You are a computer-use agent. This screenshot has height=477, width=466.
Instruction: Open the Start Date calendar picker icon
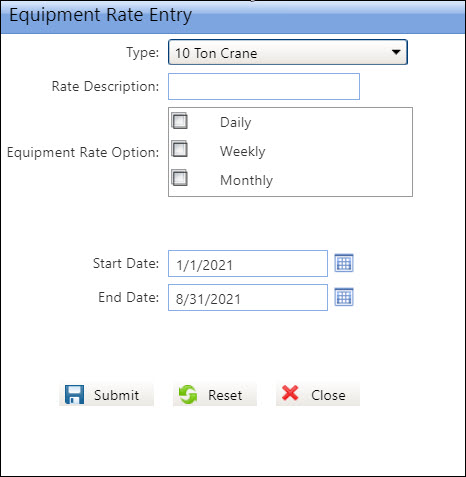click(344, 263)
